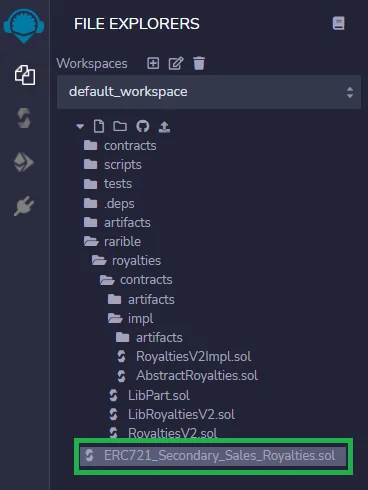Image resolution: width=368 pixels, height=490 pixels.
Task: Open Deploy & run transactions sidebar icon
Action: click(x=24, y=162)
